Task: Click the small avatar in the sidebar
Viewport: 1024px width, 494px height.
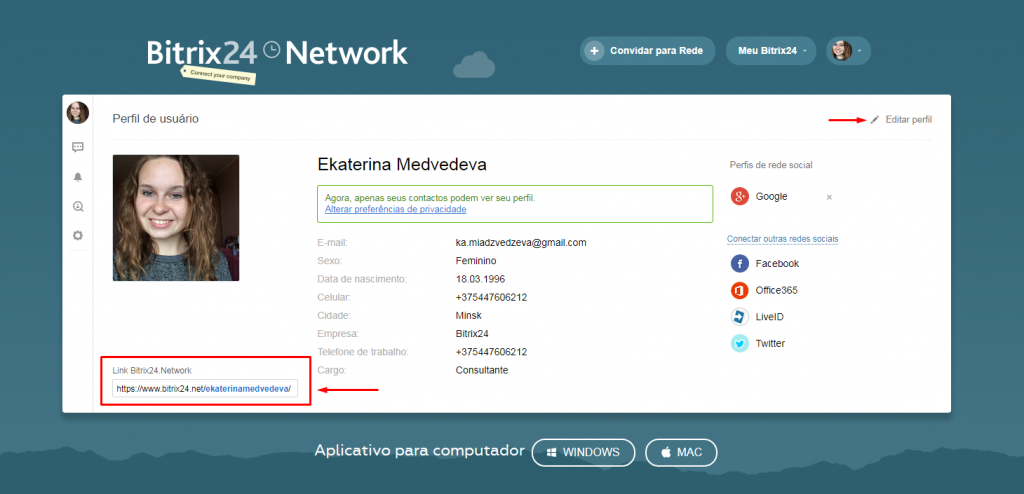Action: pyautogui.click(x=78, y=113)
